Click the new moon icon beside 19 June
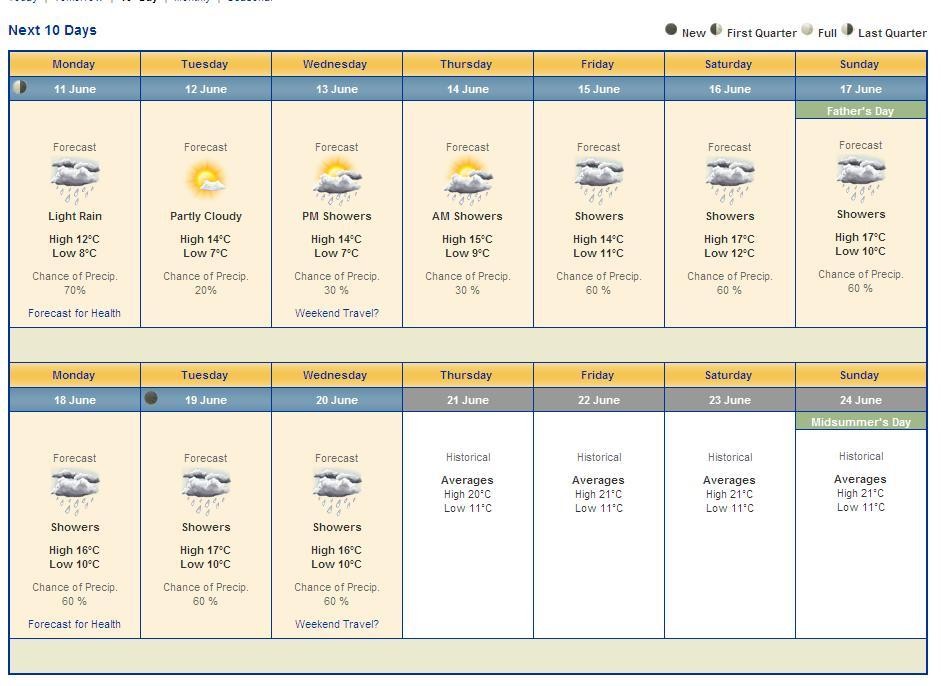Image resolution: width=941 pixels, height=686 pixels. pyautogui.click(x=151, y=398)
